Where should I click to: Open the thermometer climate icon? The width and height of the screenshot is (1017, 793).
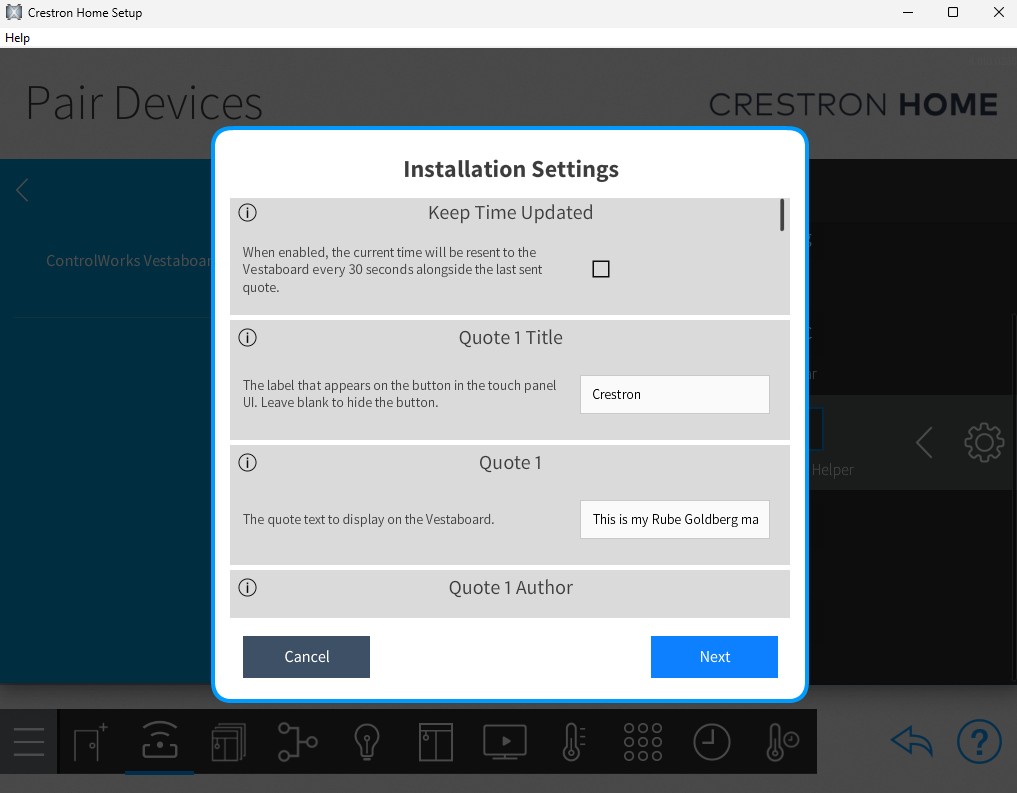573,741
